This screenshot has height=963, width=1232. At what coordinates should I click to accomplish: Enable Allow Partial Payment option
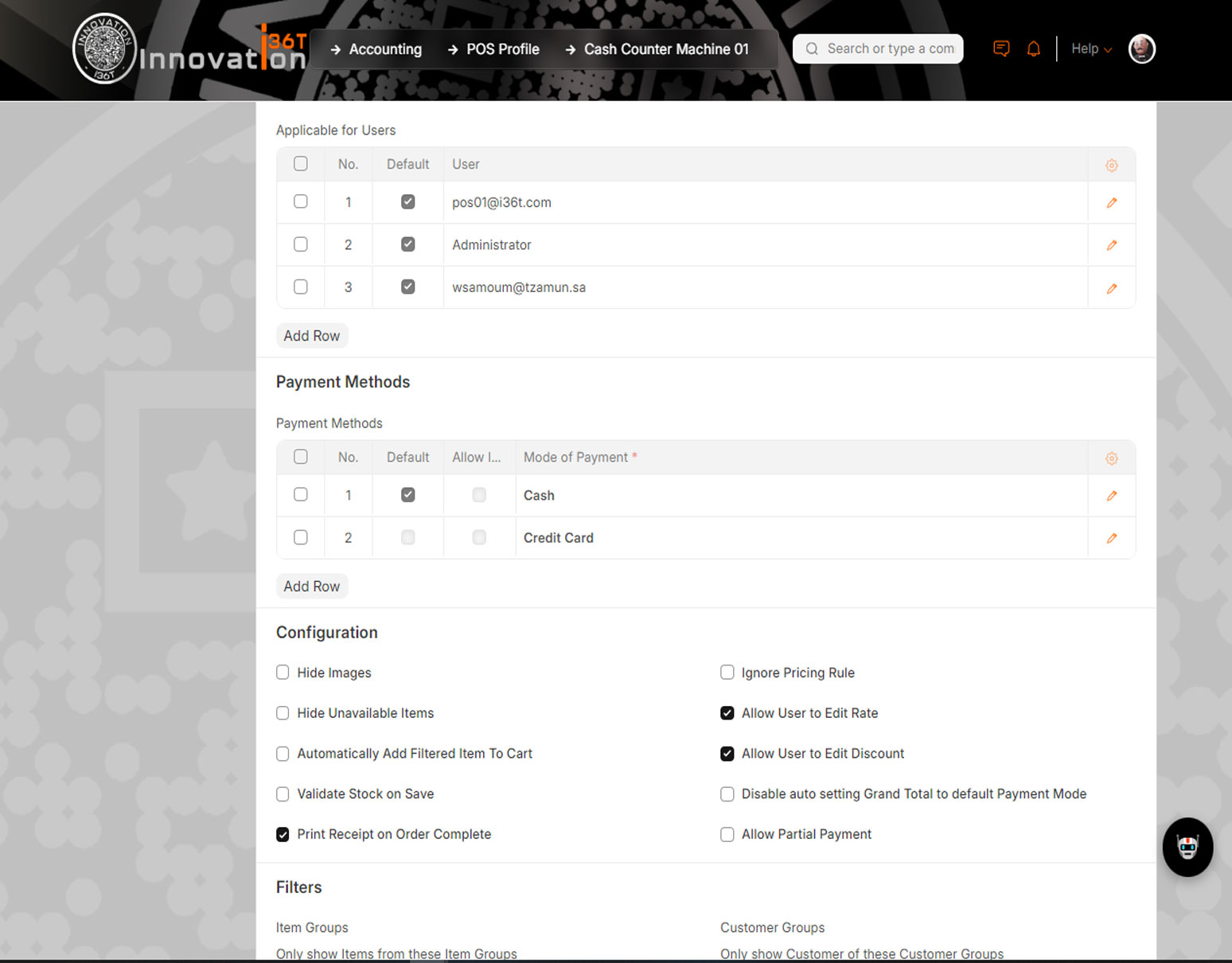tap(727, 834)
